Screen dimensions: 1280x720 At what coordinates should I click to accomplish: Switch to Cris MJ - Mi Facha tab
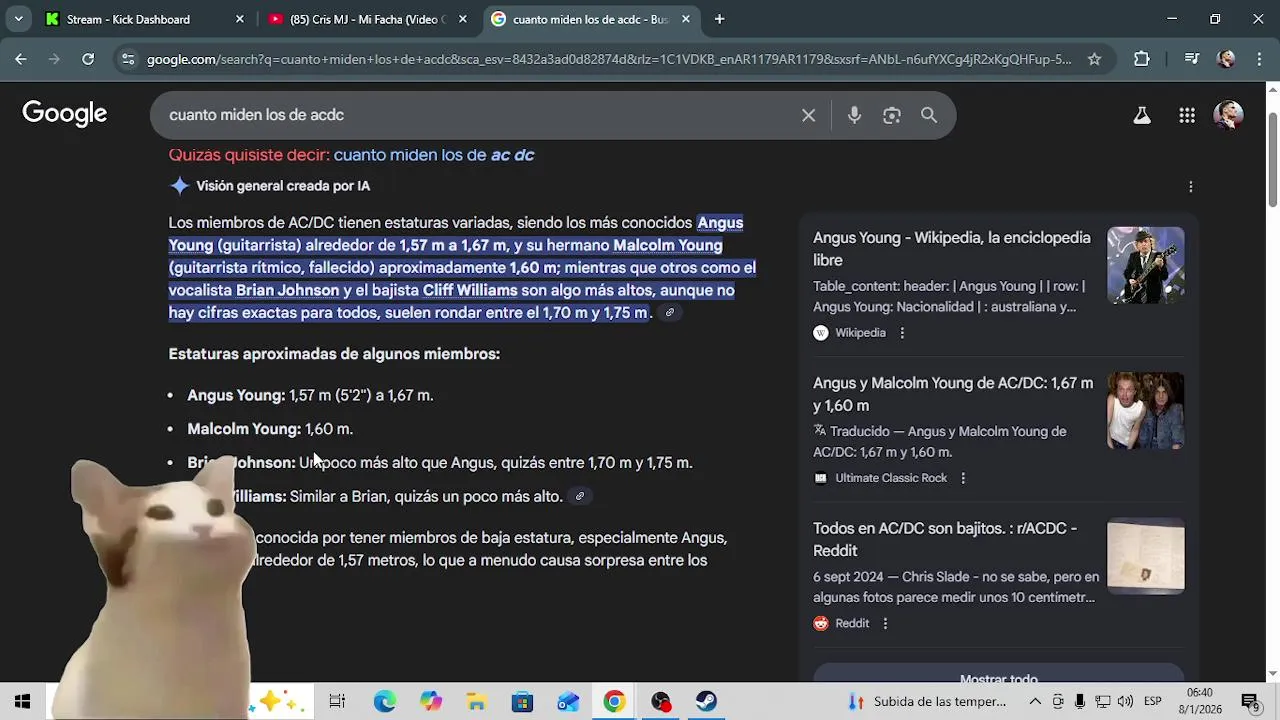click(x=367, y=19)
